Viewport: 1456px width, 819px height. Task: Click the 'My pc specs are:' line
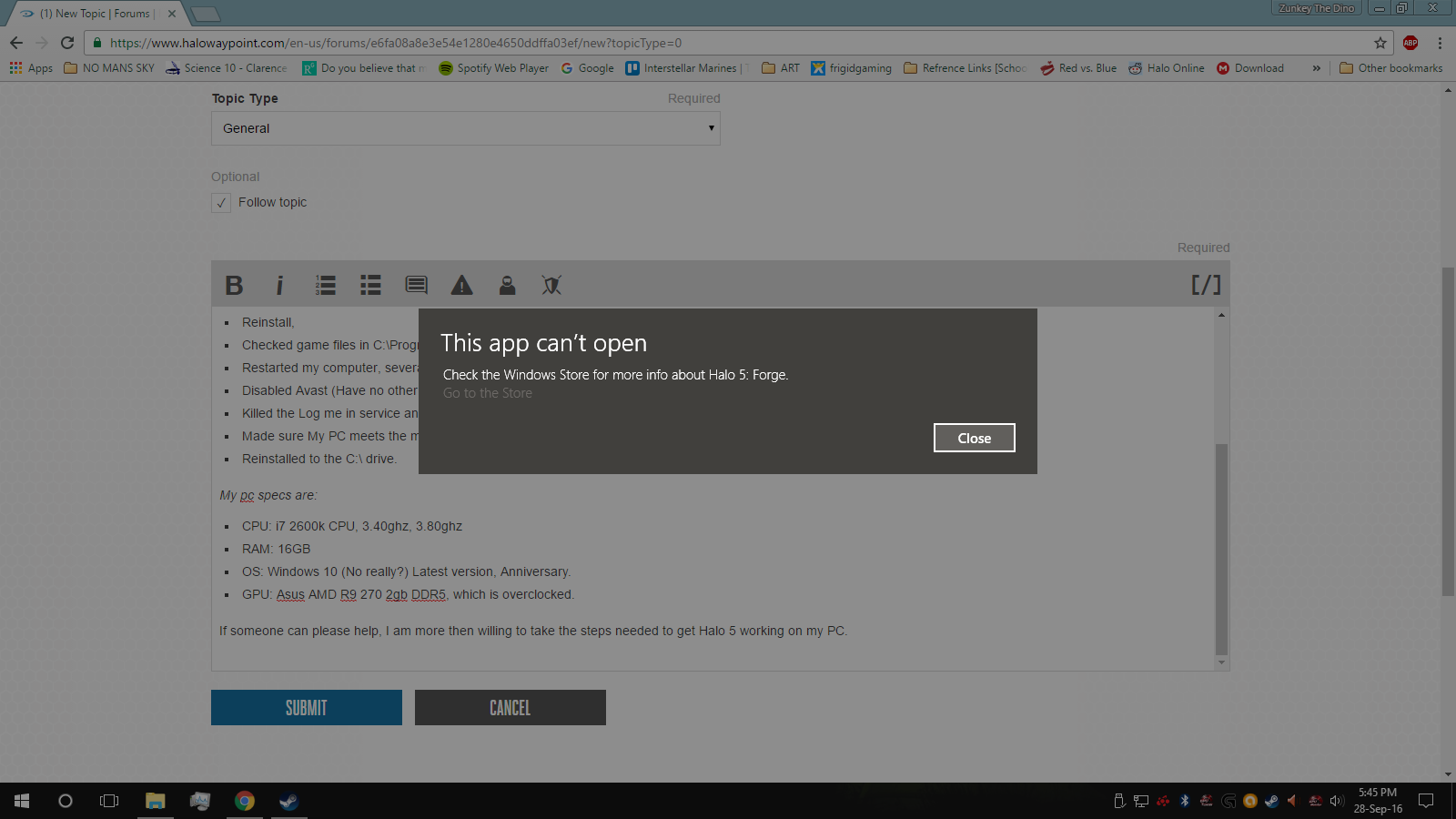(x=268, y=495)
